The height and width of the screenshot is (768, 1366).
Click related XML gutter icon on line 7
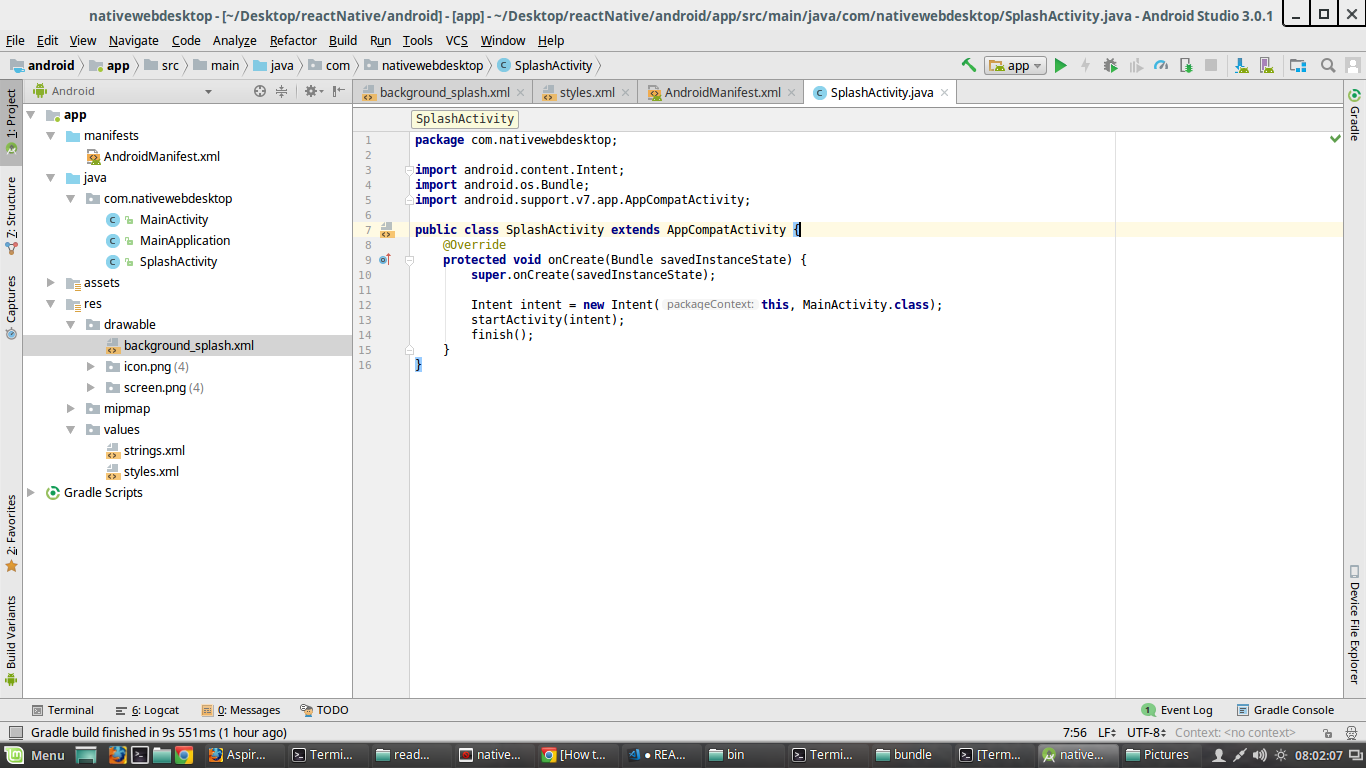pyautogui.click(x=387, y=230)
